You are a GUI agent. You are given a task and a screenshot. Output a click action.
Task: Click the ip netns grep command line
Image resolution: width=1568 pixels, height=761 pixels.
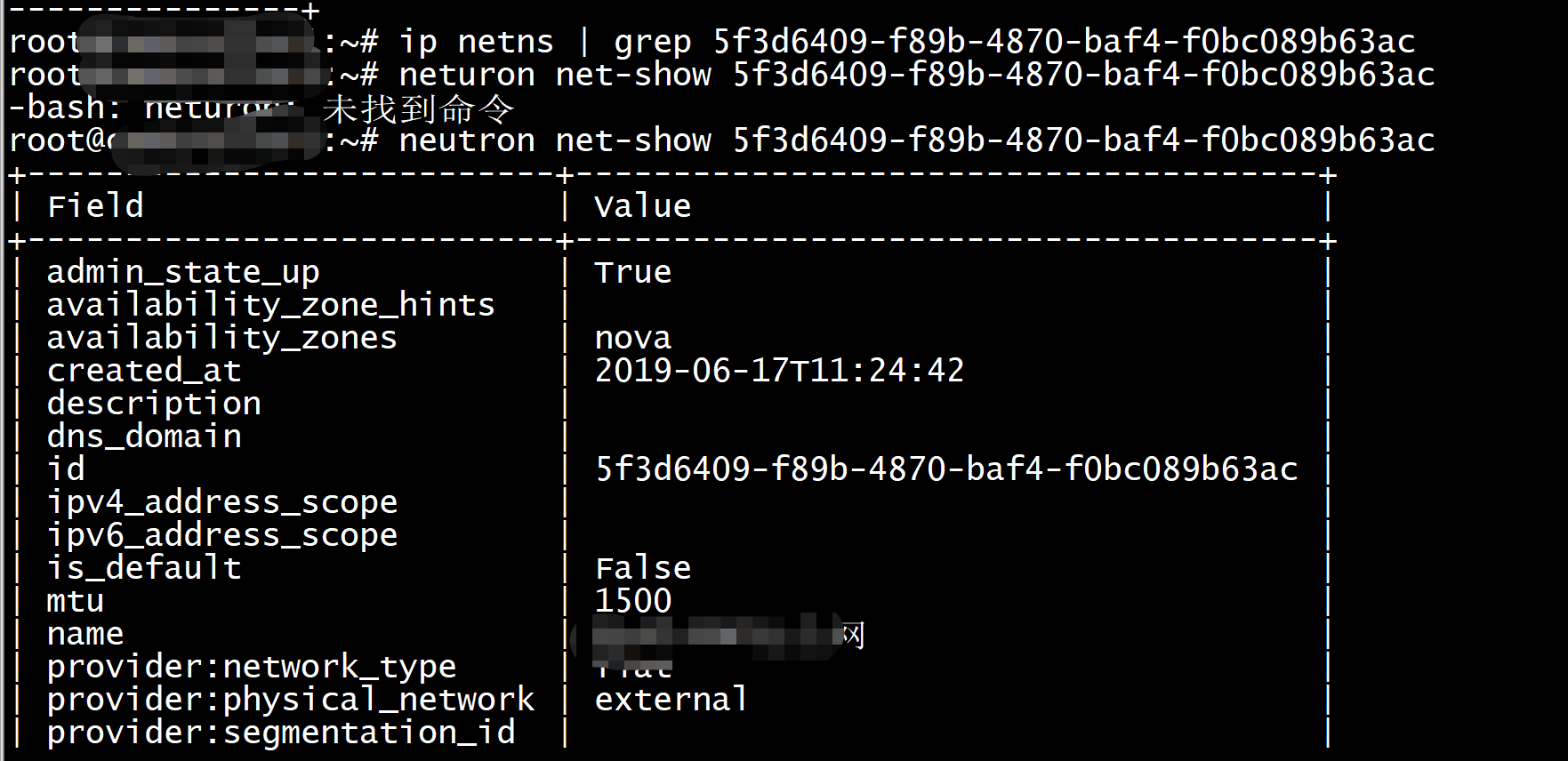906,42
